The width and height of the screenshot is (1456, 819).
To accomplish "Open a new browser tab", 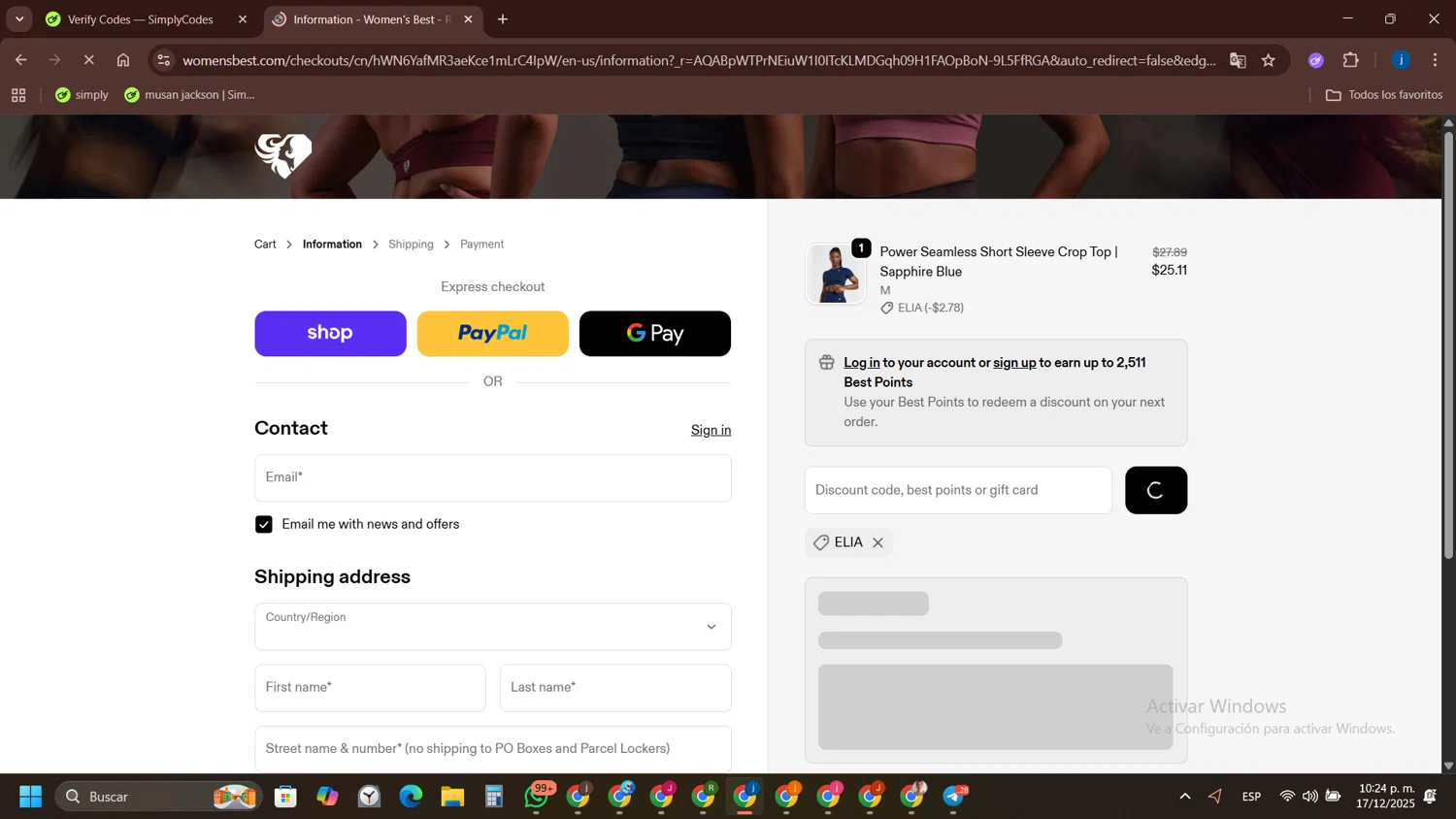I will [503, 19].
